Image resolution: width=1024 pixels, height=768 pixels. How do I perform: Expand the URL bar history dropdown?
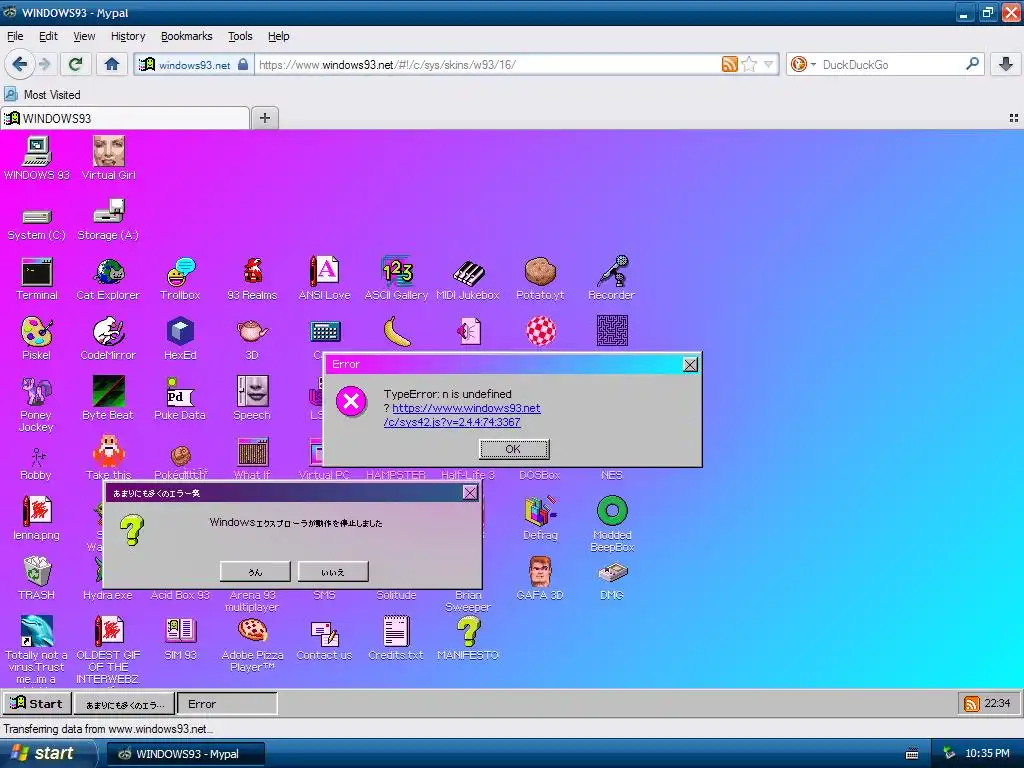pos(769,64)
